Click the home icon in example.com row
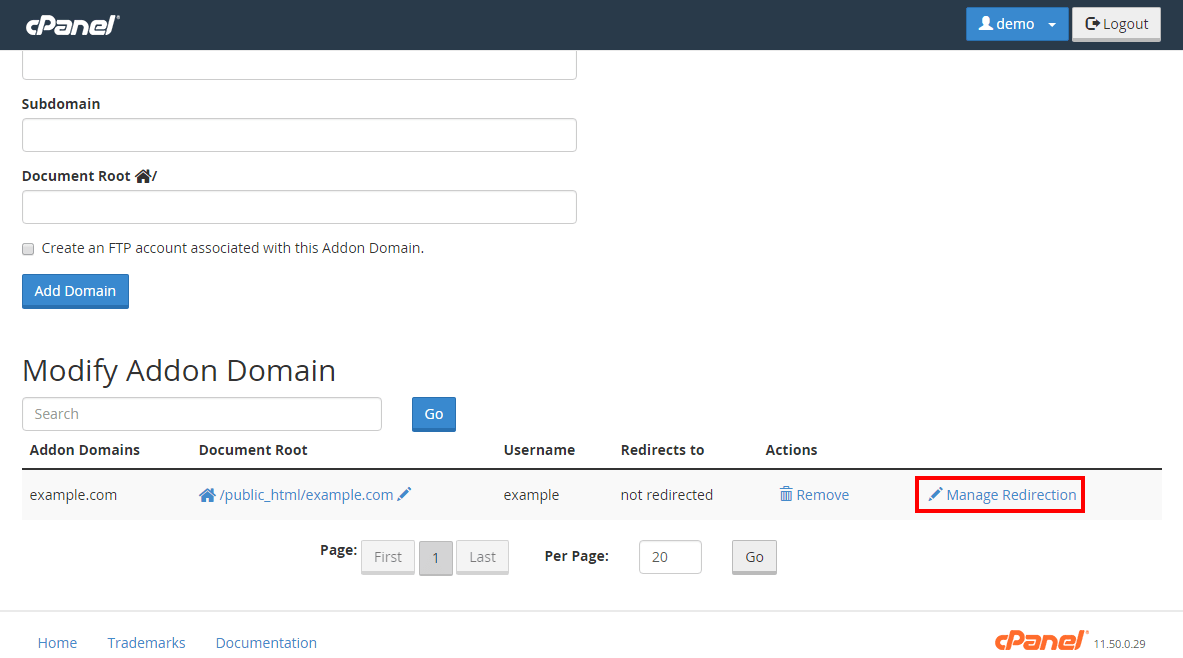Image resolution: width=1183 pixels, height=658 pixels. [207, 495]
